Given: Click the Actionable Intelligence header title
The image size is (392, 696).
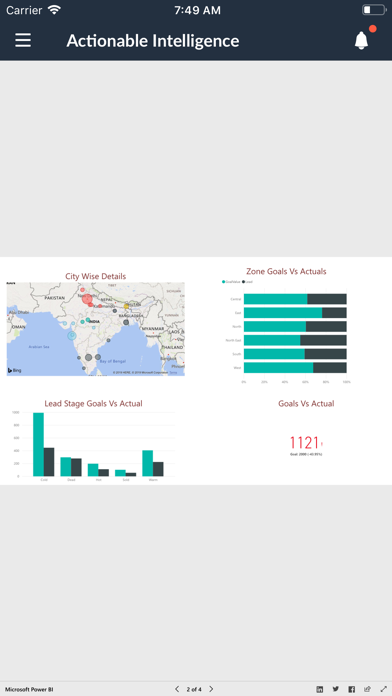Looking at the screenshot, I should click(x=153, y=41).
